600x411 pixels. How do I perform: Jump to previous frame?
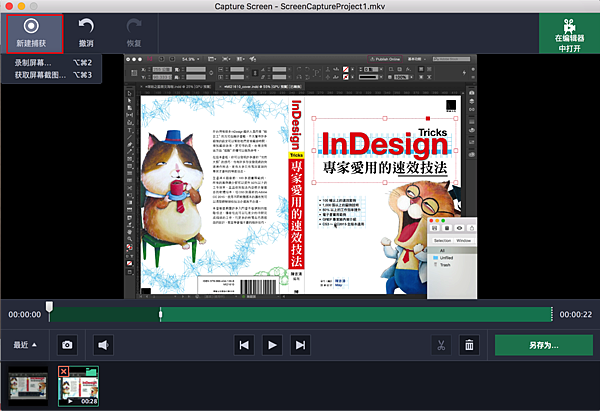point(242,345)
